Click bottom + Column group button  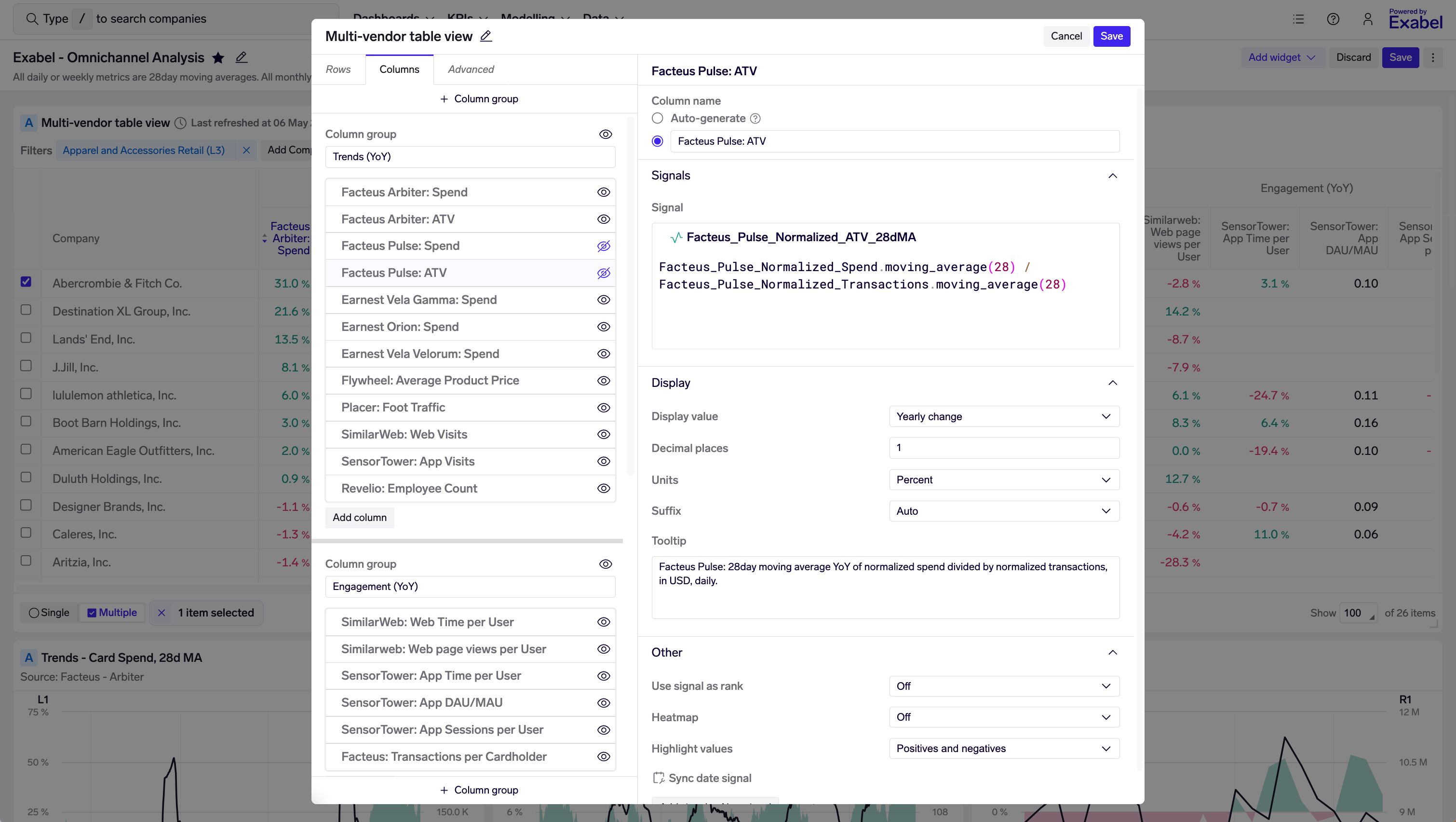(479, 790)
